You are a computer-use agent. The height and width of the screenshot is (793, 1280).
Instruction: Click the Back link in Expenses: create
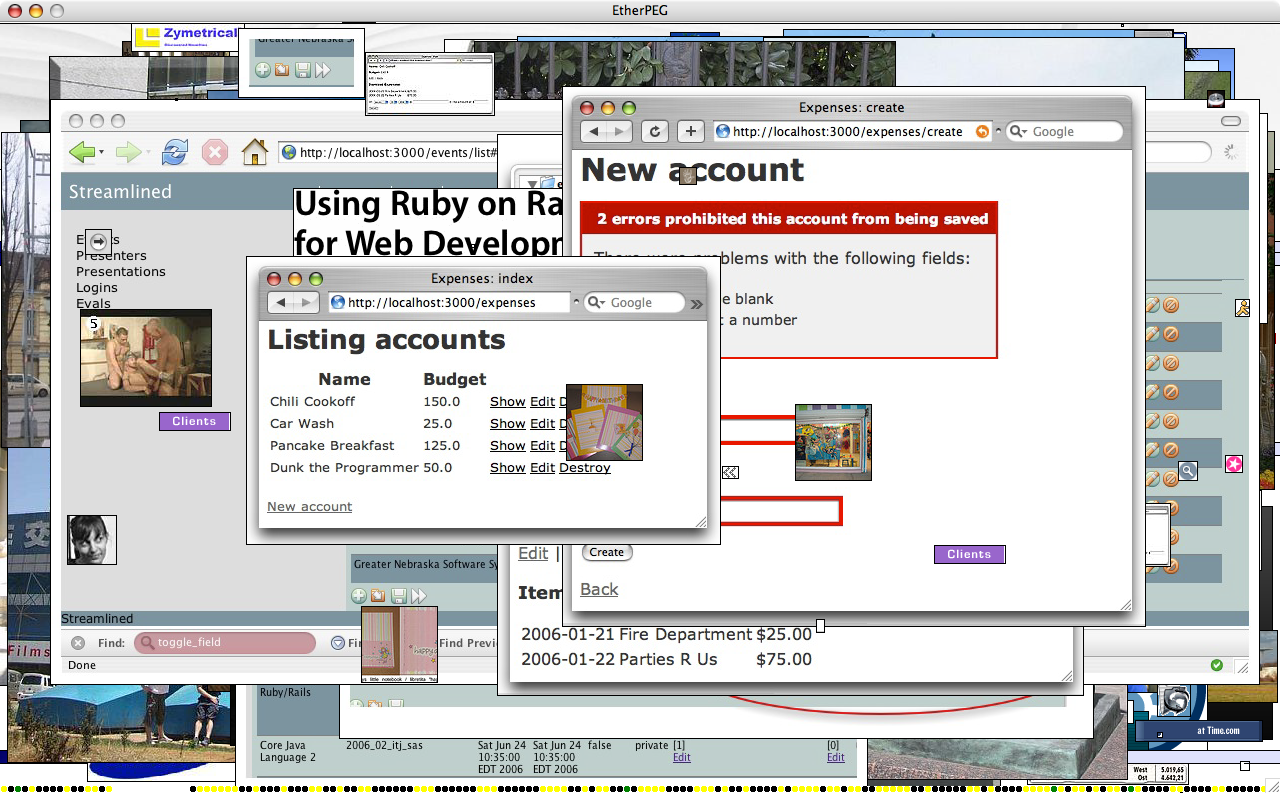coord(599,589)
